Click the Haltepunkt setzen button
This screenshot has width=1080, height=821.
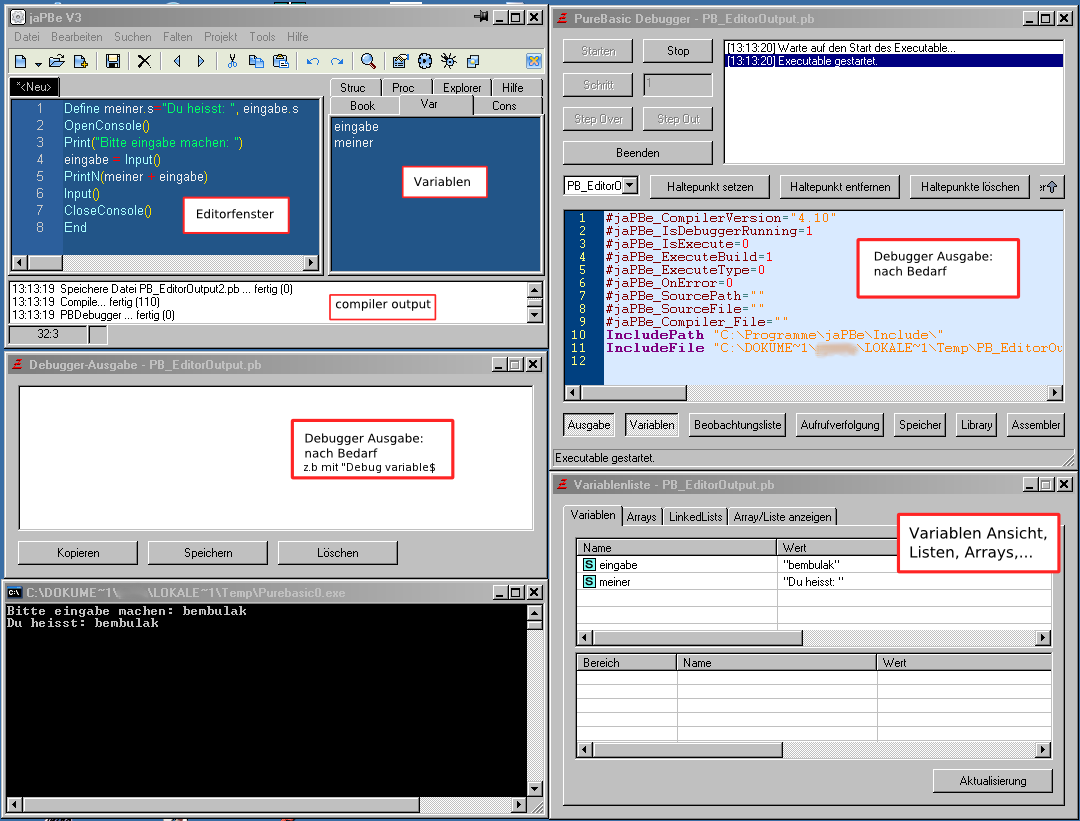[710, 187]
